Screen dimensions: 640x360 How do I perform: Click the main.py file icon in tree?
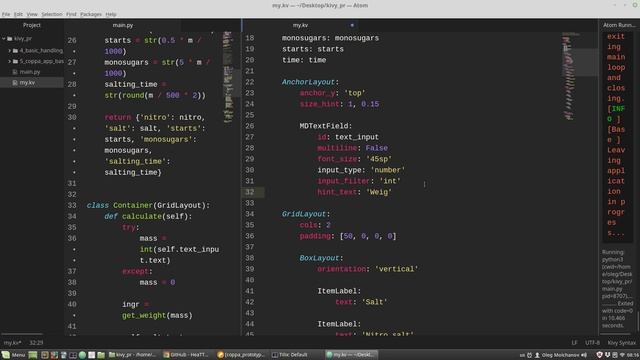pos(15,72)
